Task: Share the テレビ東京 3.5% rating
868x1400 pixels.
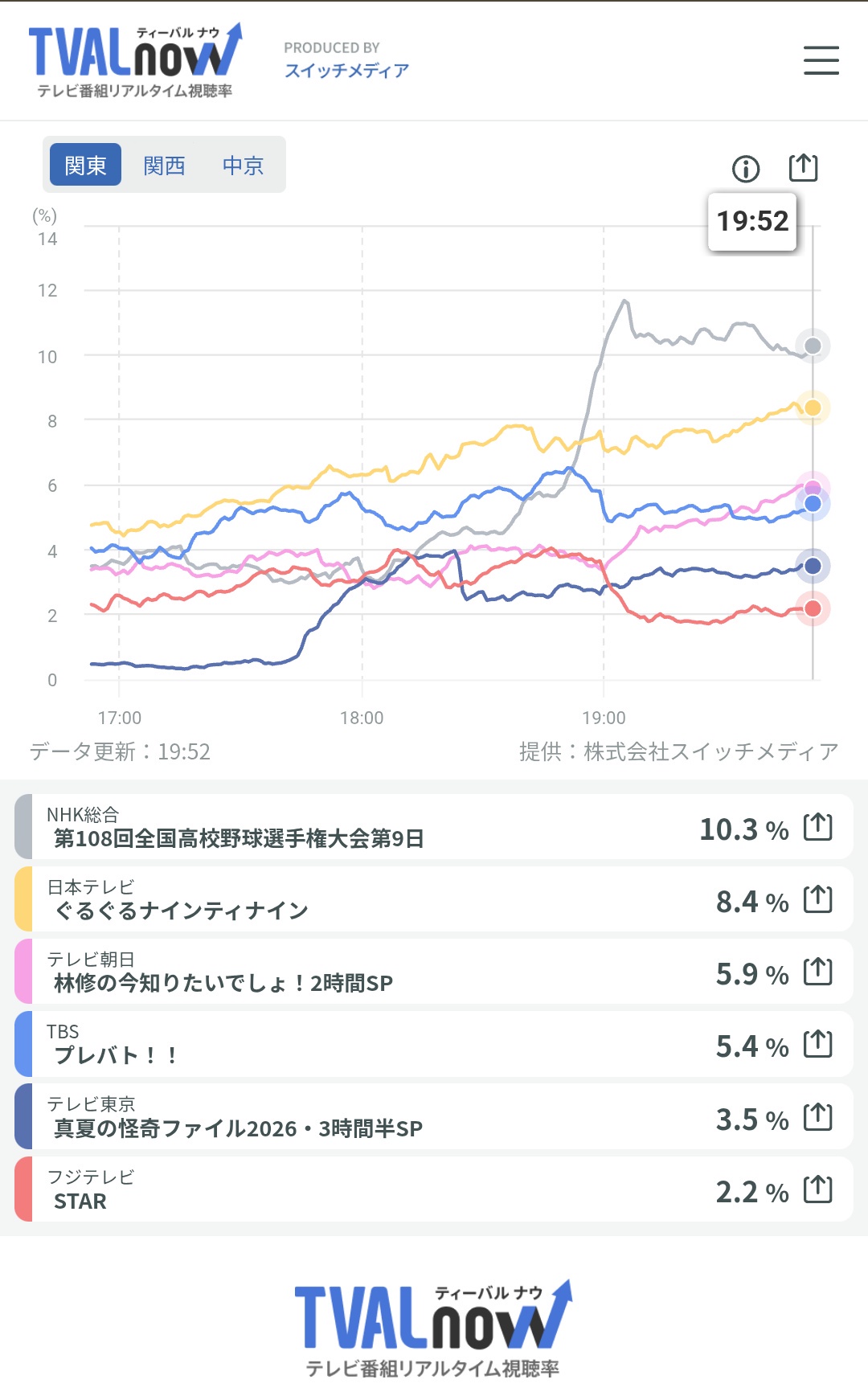Action: [x=818, y=1117]
